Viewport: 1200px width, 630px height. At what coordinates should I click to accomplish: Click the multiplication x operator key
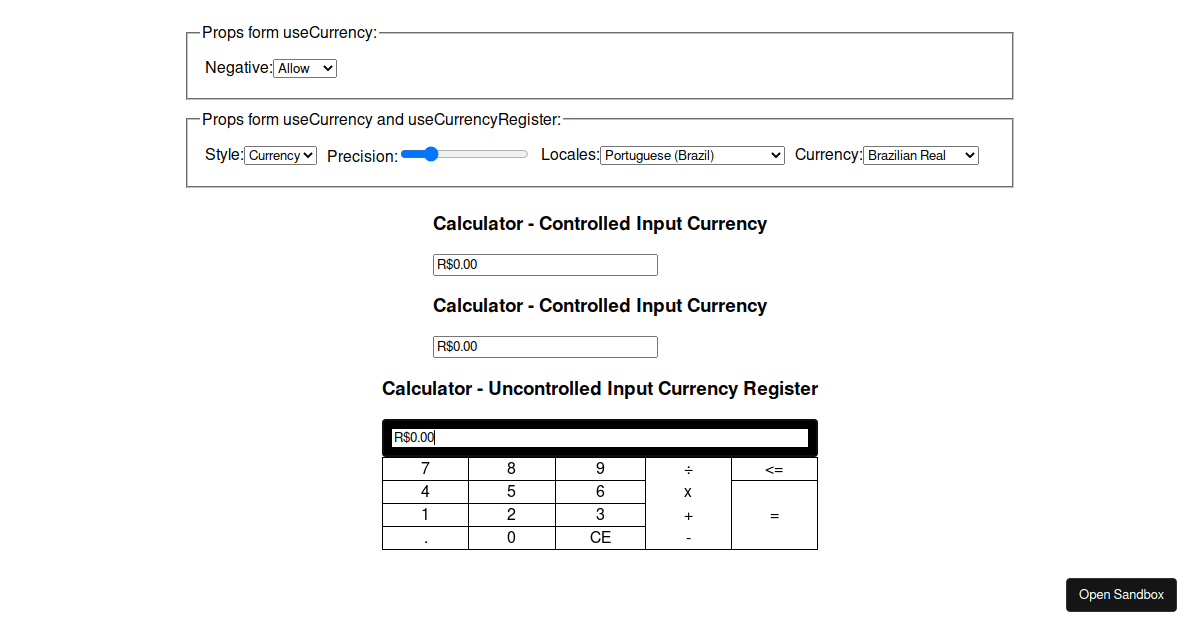coord(687,491)
